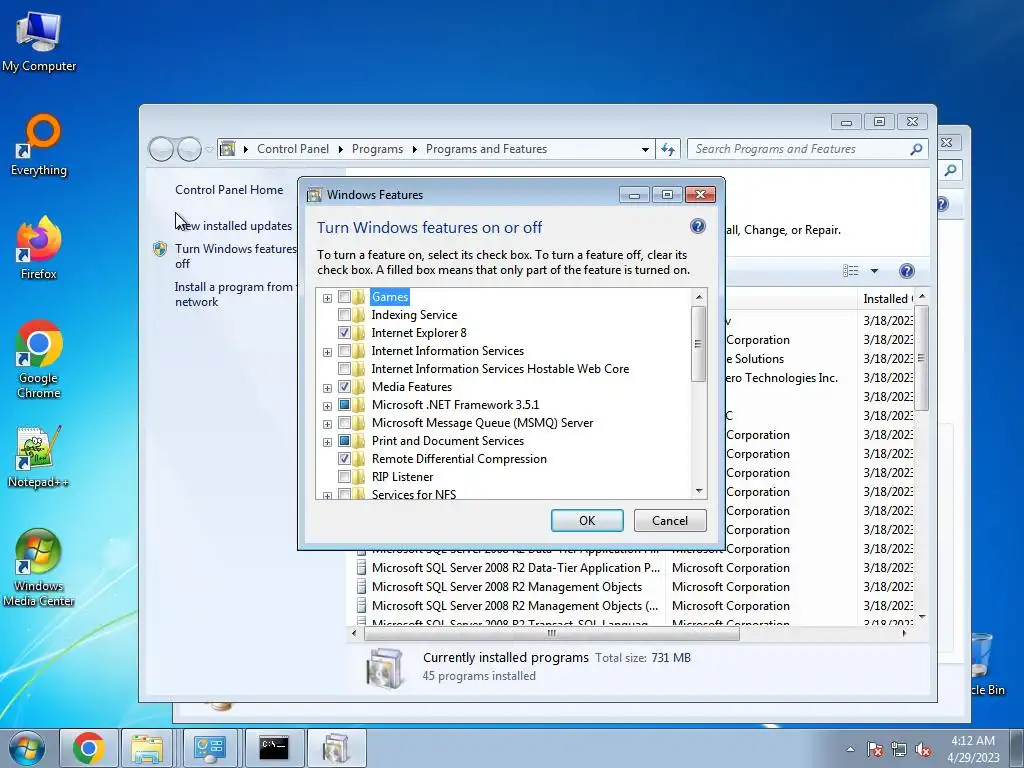Expand the Microsoft Message Queue Server node
The height and width of the screenshot is (768, 1024).
tap(327, 424)
